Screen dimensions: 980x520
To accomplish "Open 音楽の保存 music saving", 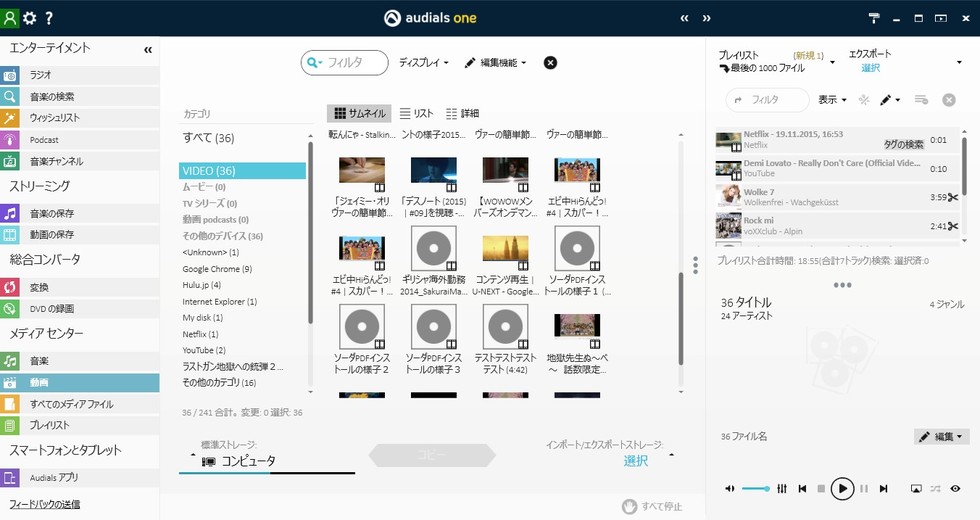I will coord(79,213).
